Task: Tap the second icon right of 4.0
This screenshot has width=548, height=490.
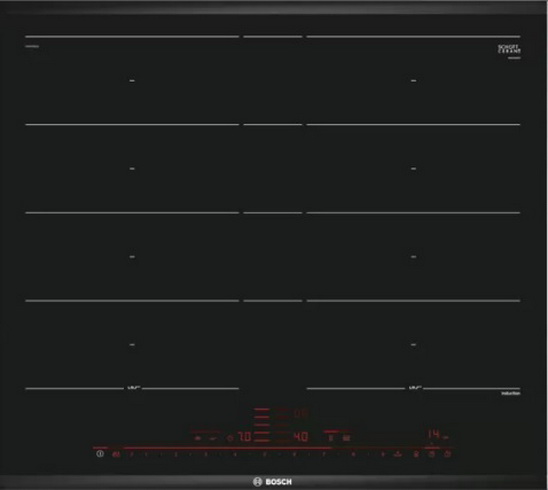Action: (346, 438)
